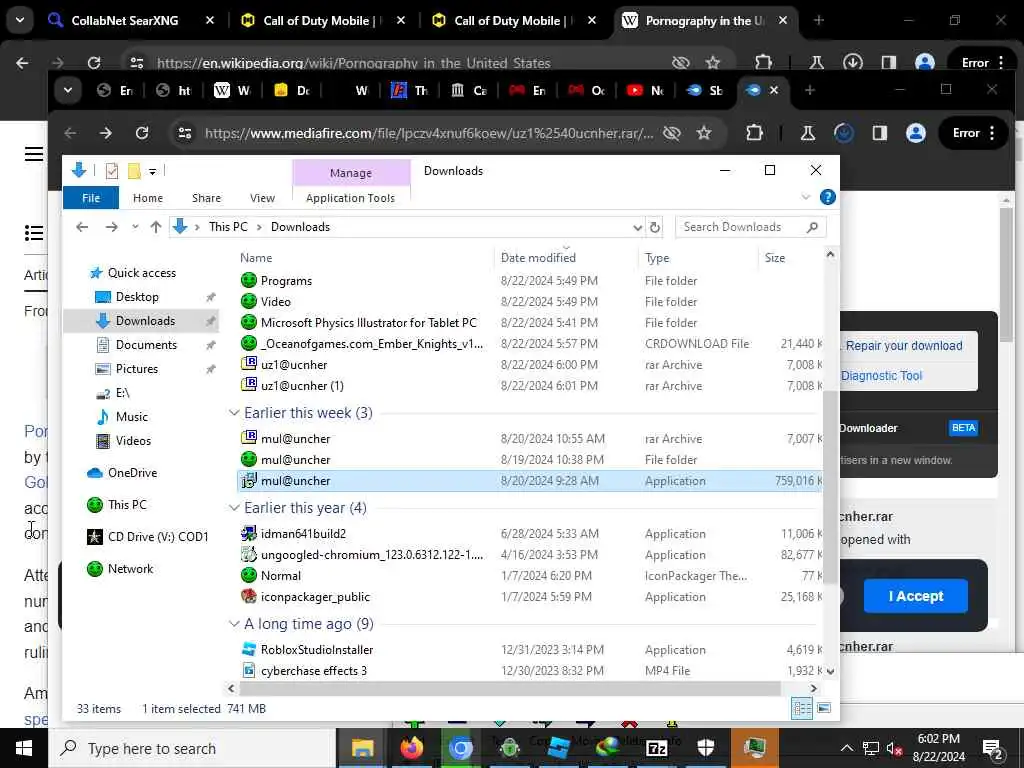This screenshot has width=1024, height=768.
Task: Click Repair your download link
Action: [x=904, y=345]
